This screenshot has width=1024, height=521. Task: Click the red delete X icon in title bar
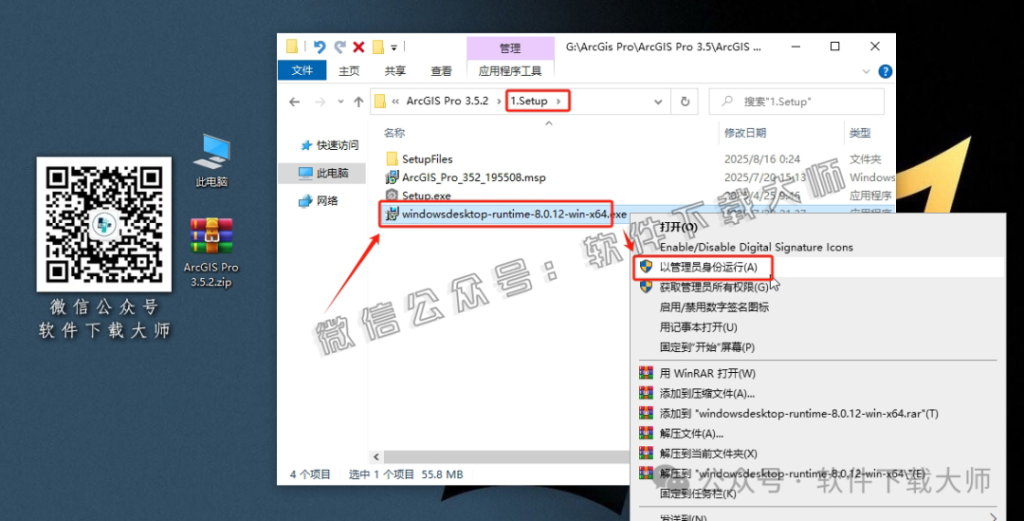359,47
